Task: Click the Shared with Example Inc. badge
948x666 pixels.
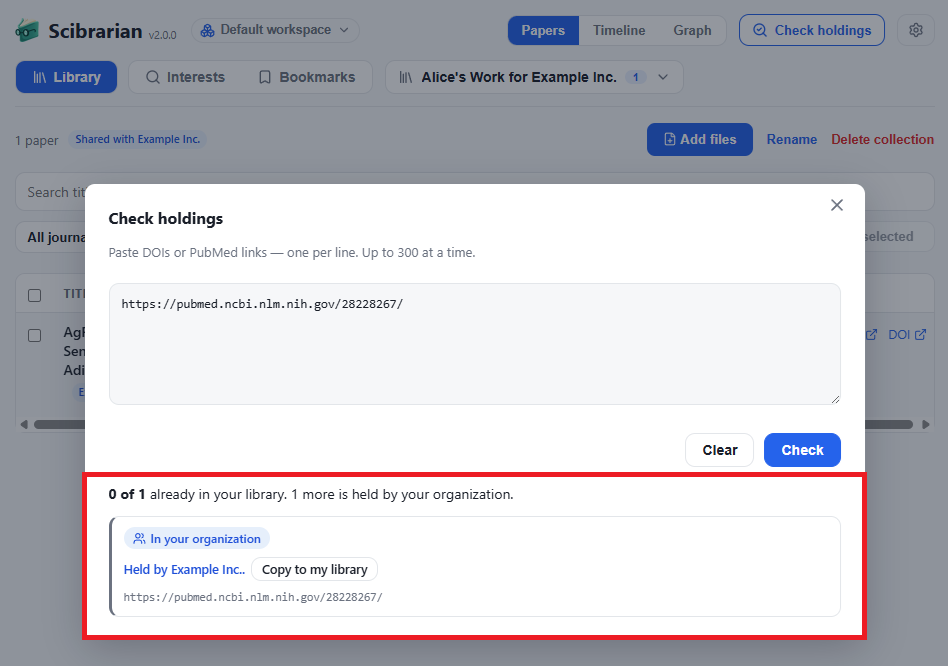Action: tap(137, 140)
